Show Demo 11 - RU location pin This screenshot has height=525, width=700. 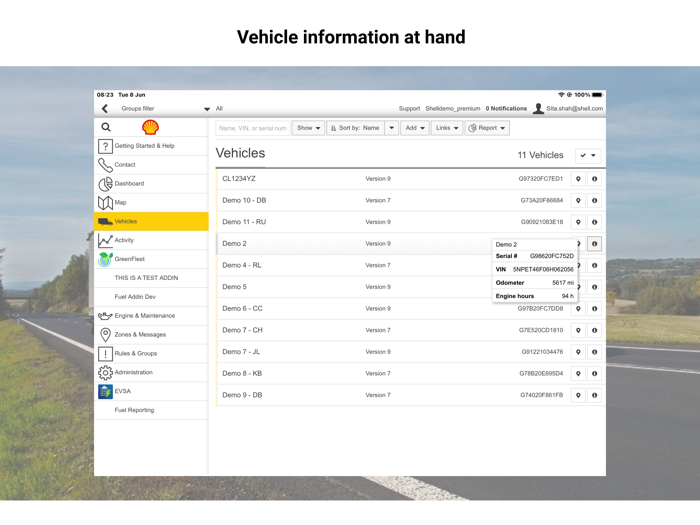point(578,222)
